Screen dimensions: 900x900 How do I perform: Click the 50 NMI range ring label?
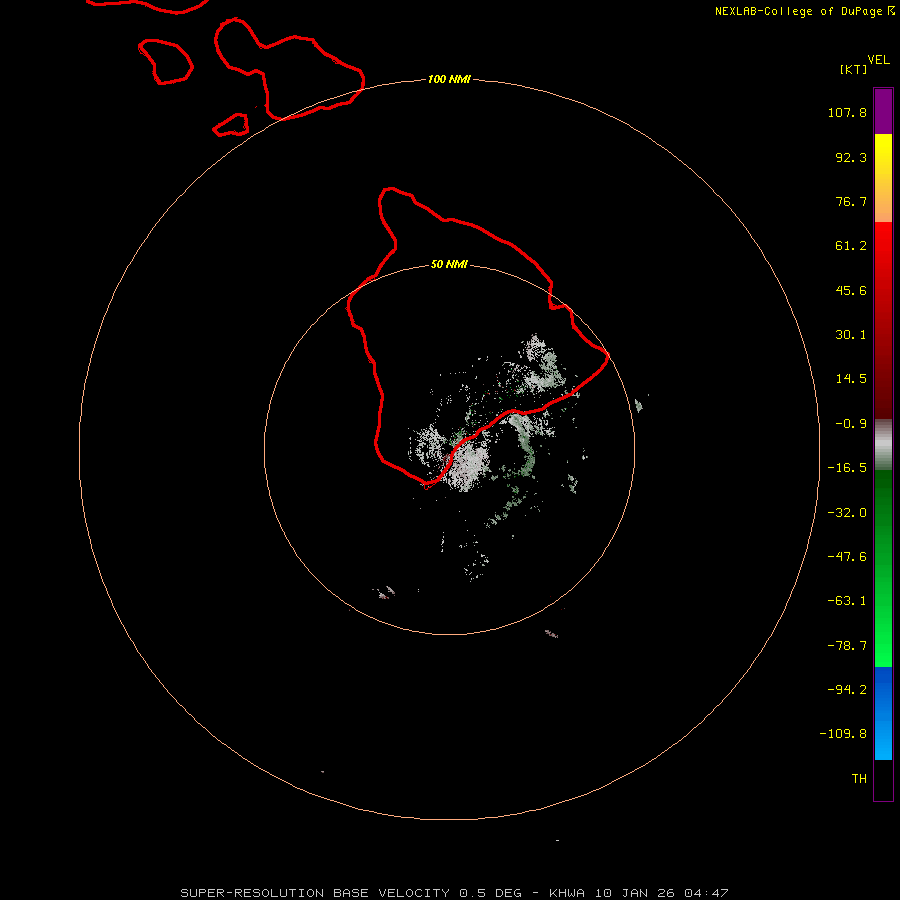coord(449,265)
